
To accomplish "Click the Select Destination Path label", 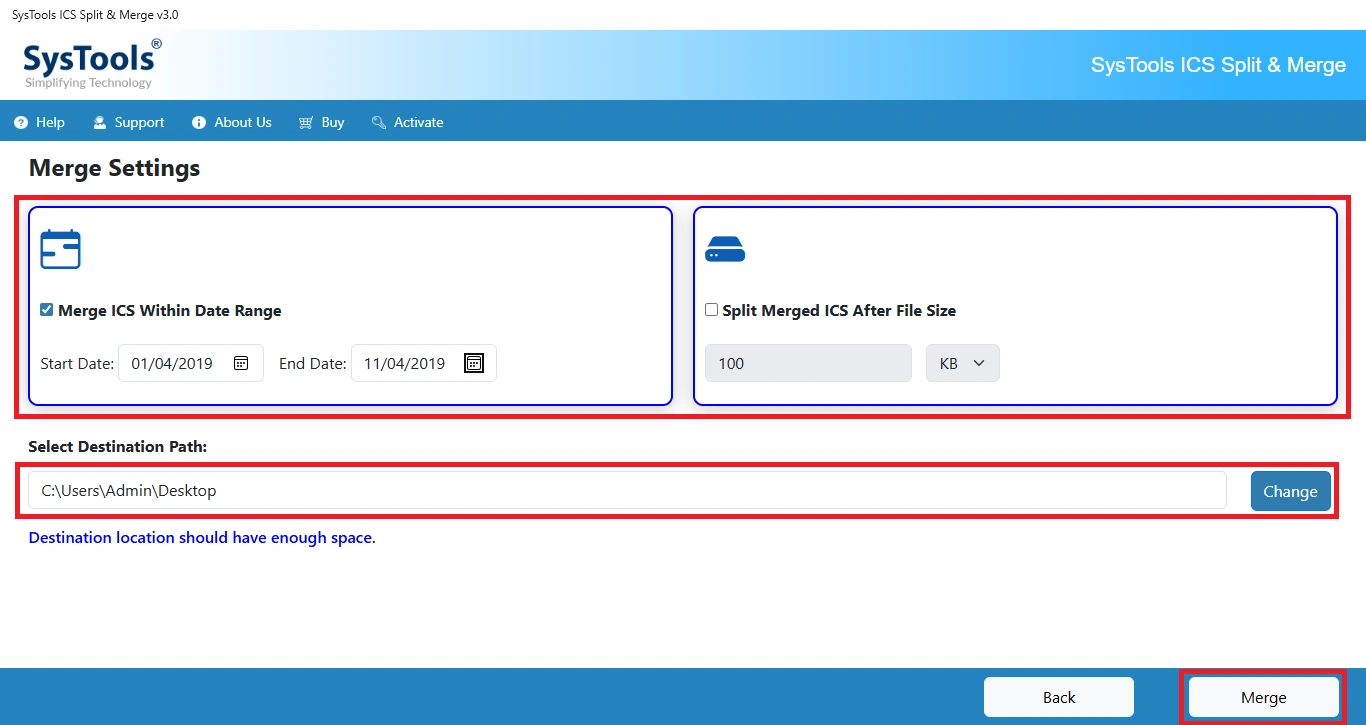I will (x=118, y=446).
